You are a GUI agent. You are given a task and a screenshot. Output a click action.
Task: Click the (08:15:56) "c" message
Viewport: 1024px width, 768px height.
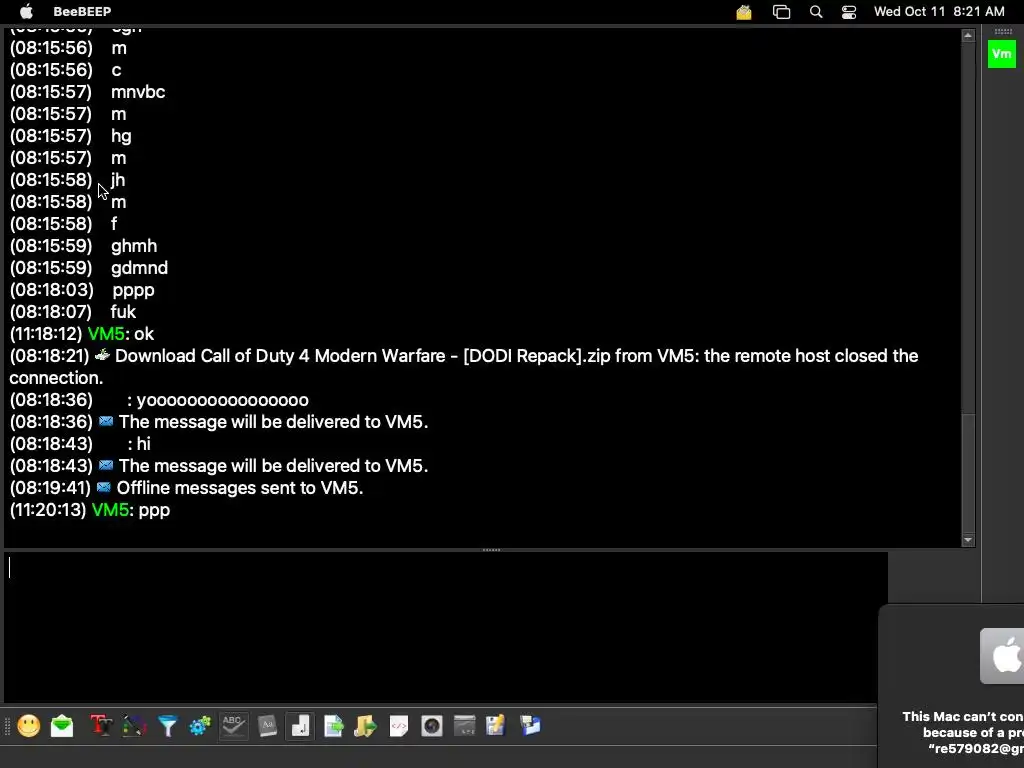pyautogui.click(x=116, y=70)
